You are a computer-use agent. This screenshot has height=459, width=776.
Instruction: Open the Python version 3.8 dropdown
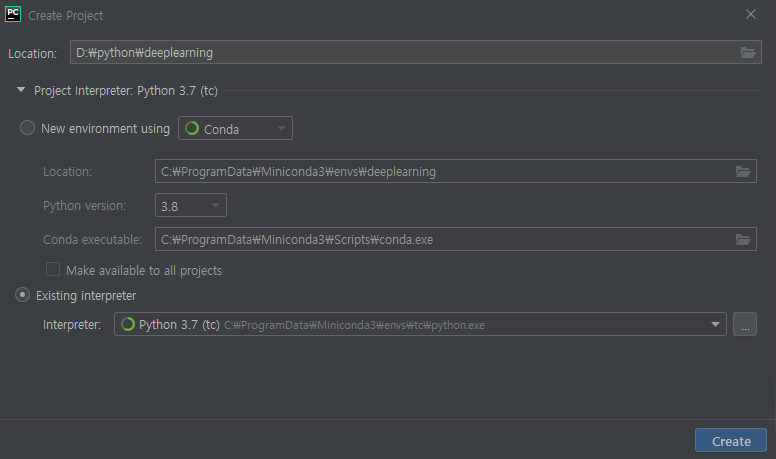(191, 205)
